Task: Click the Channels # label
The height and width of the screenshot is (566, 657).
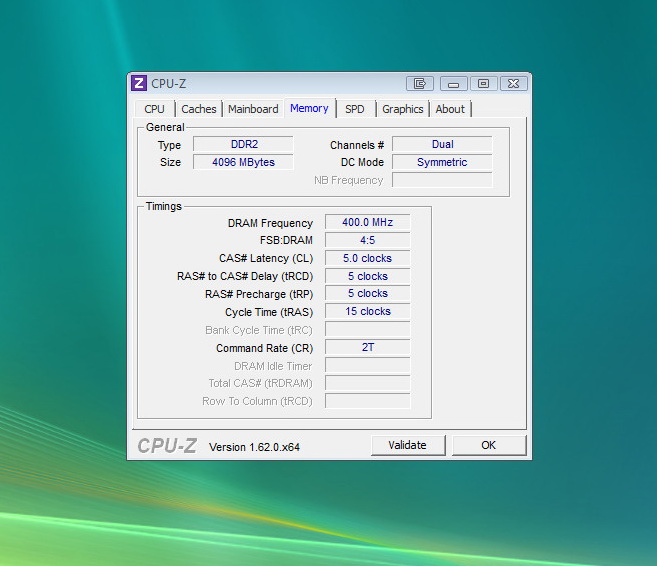Action: click(357, 145)
